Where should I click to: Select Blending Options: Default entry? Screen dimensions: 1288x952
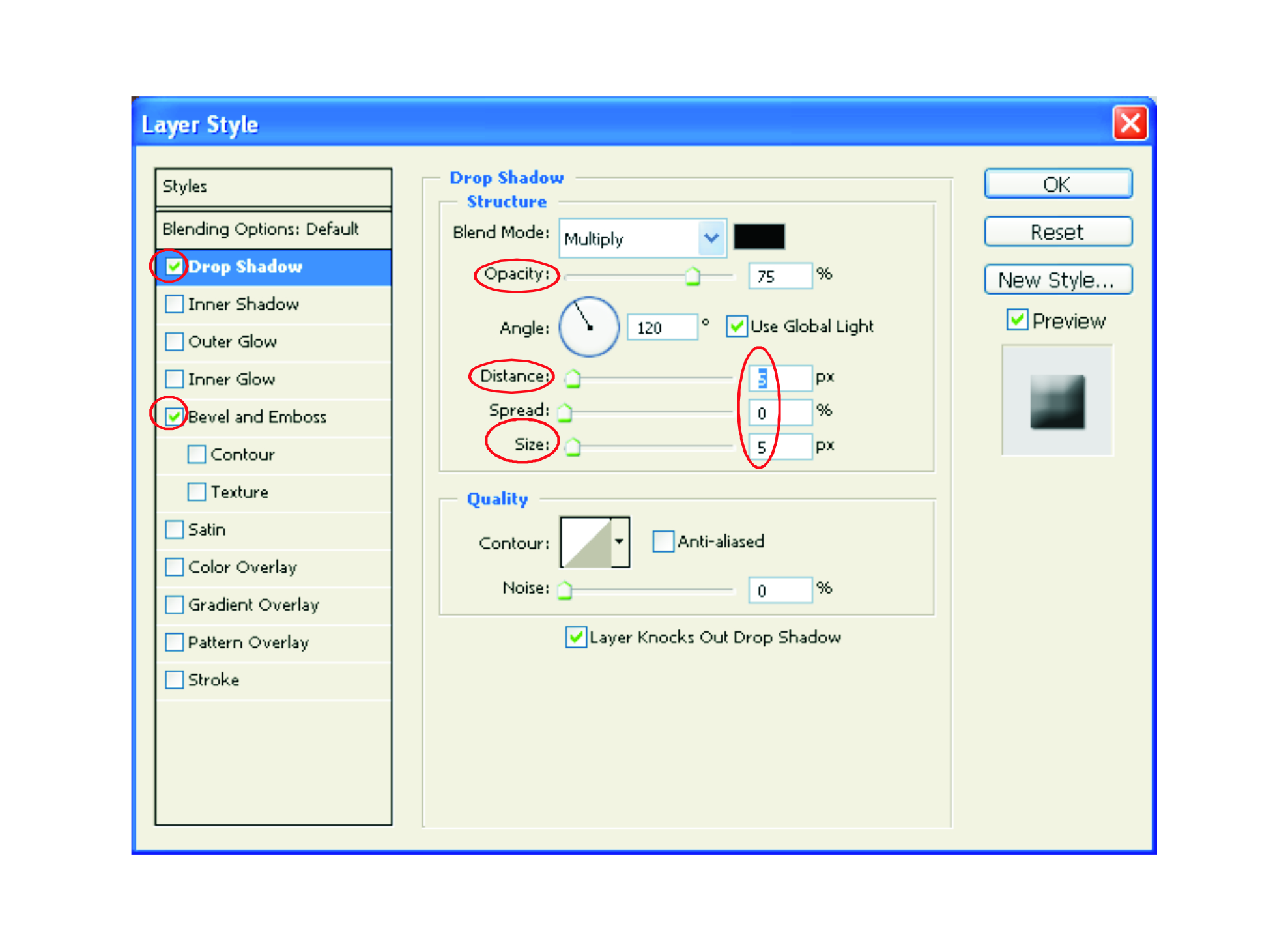pyautogui.click(x=261, y=229)
